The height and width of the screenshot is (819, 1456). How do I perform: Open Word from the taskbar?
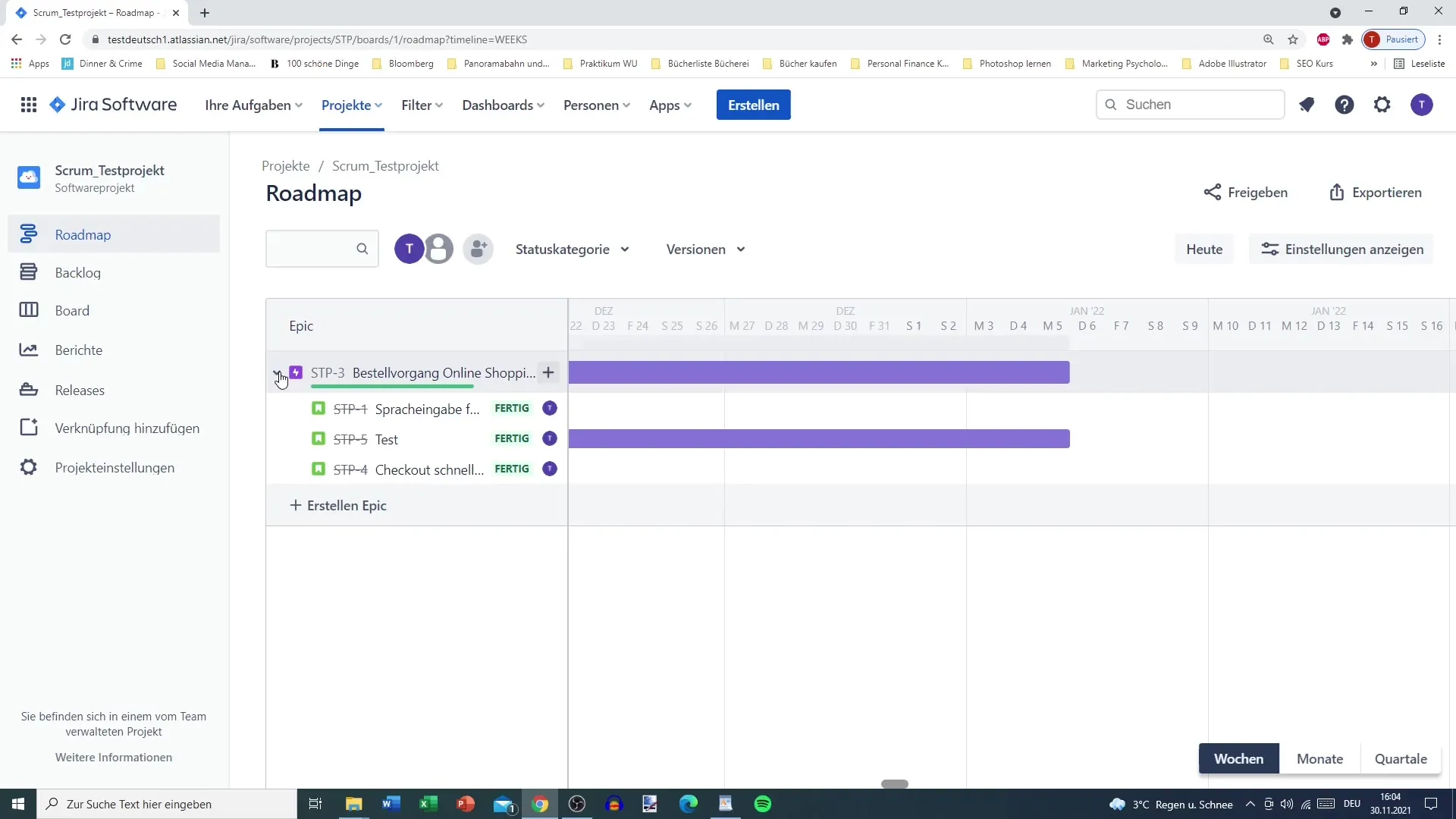coord(391,804)
